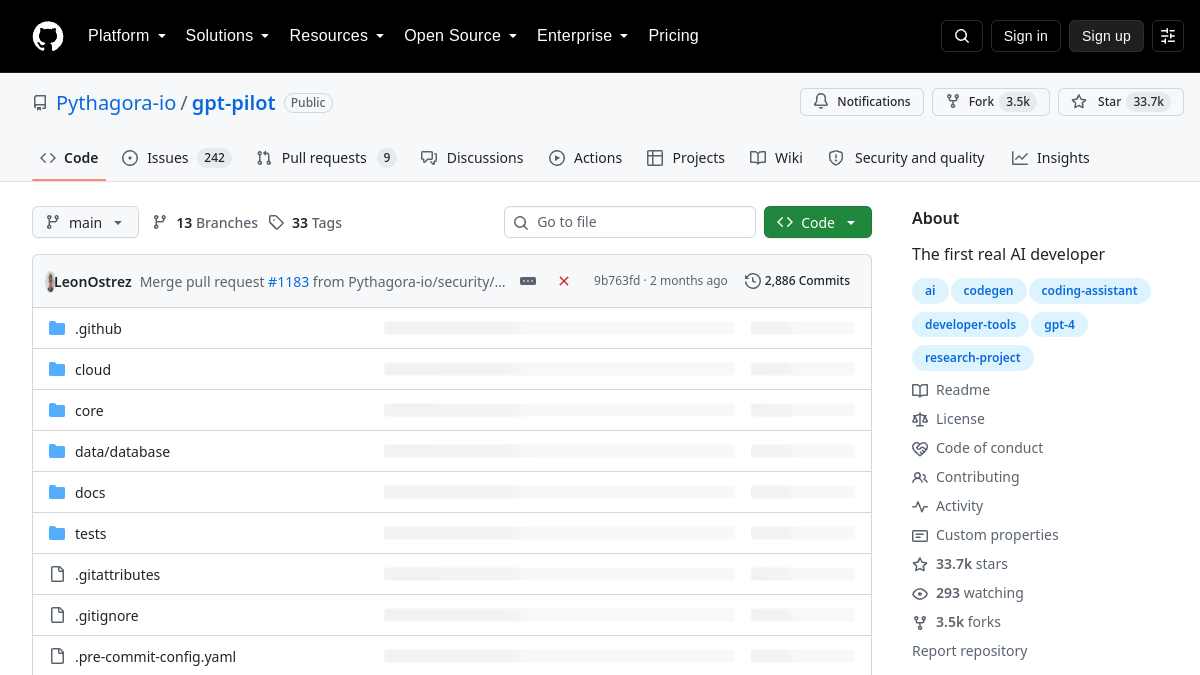1200x675 pixels.
Task: Open pull request #1183 link
Action: 288,281
